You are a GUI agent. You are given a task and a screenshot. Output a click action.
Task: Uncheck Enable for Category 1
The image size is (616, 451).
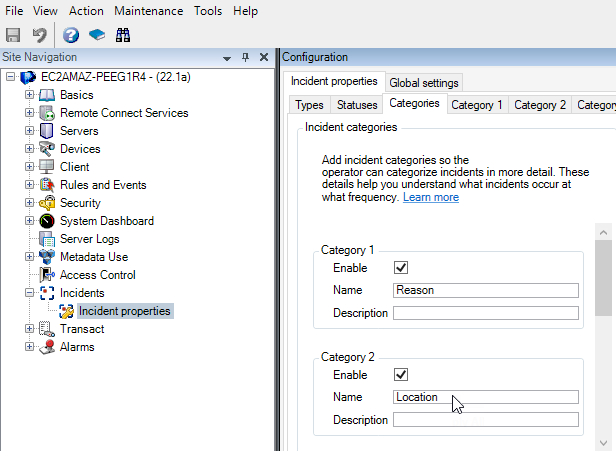pyautogui.click(x=401, y=268)
